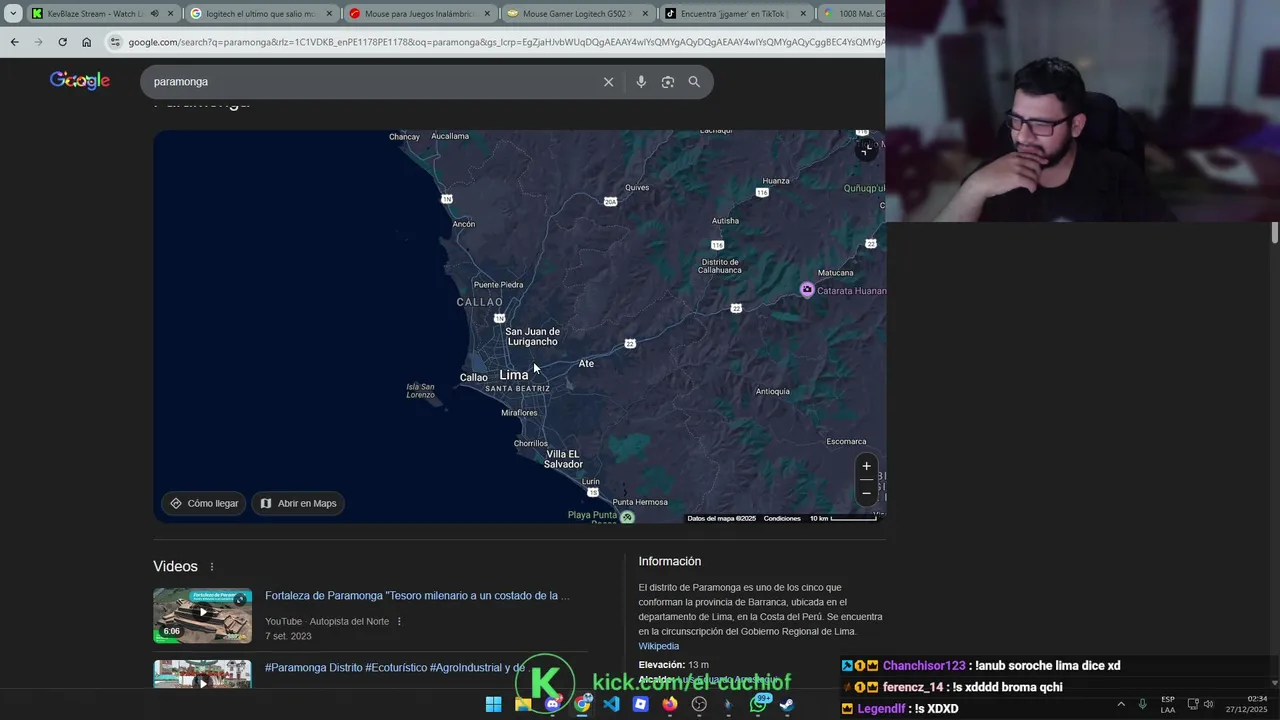Reload the current page

(x=62, y=42)
